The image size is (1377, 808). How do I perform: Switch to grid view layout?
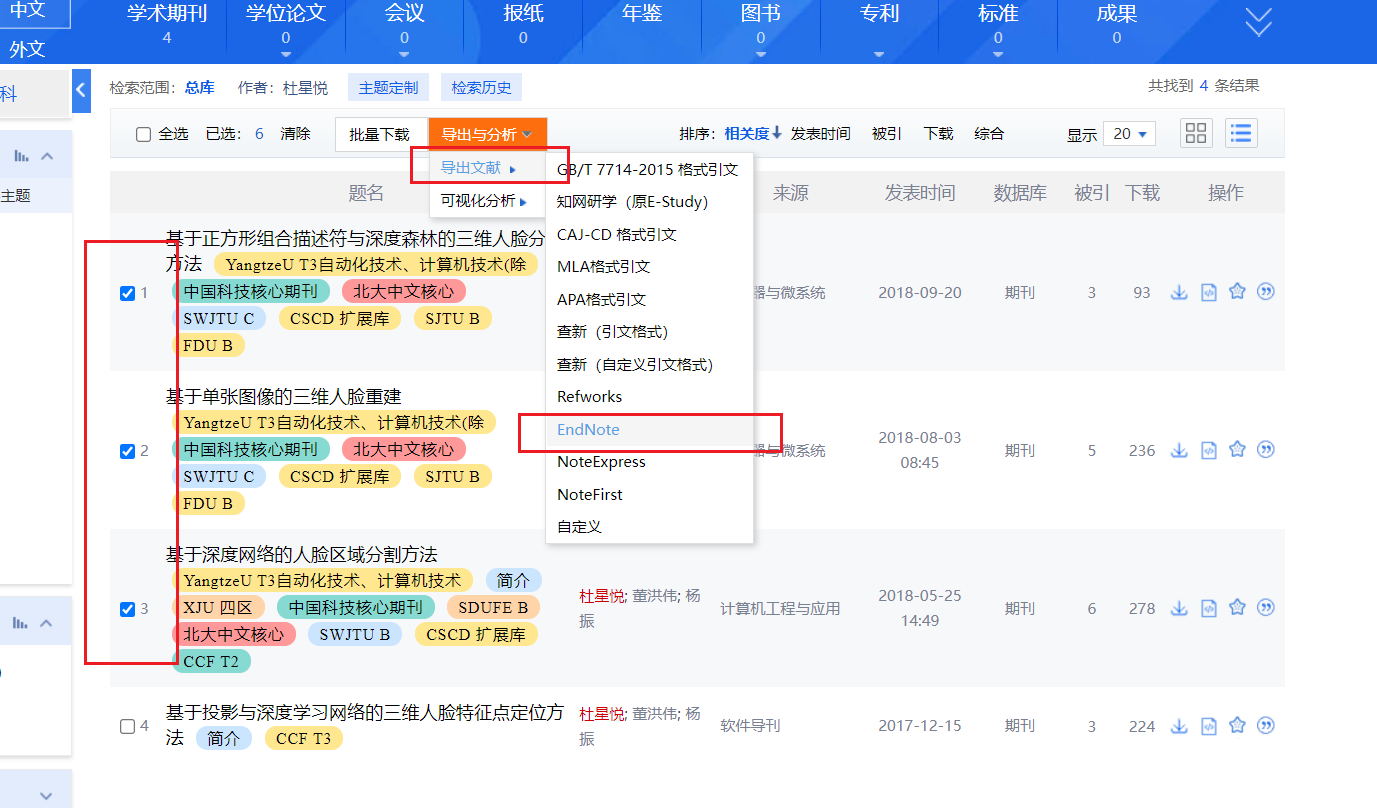click(1196, 133)
